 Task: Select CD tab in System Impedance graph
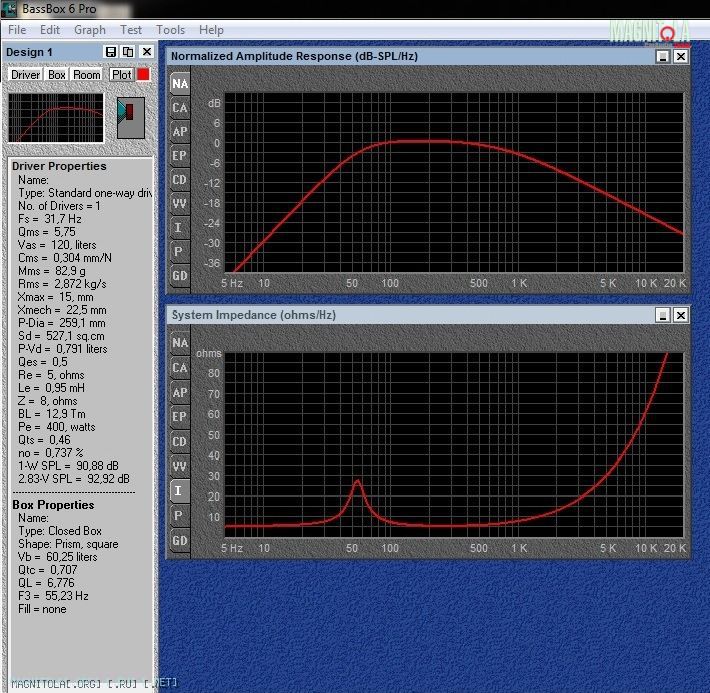(x=180, y=442)
